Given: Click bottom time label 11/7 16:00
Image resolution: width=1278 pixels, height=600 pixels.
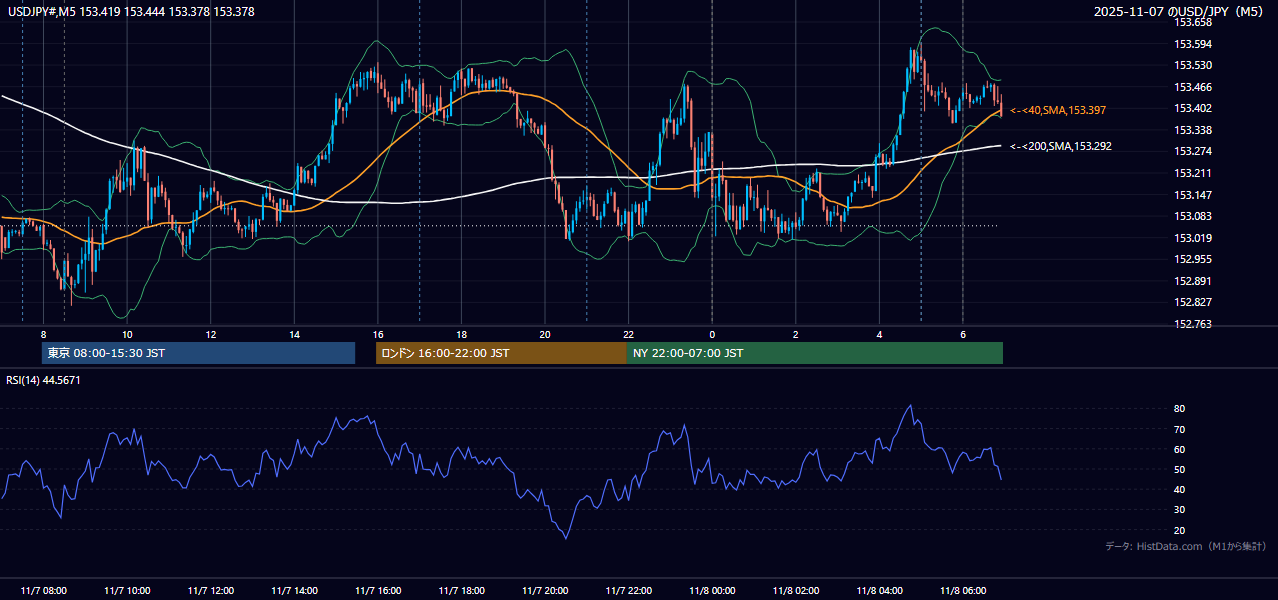Looking at the screenshot, I should click(378, 590).
